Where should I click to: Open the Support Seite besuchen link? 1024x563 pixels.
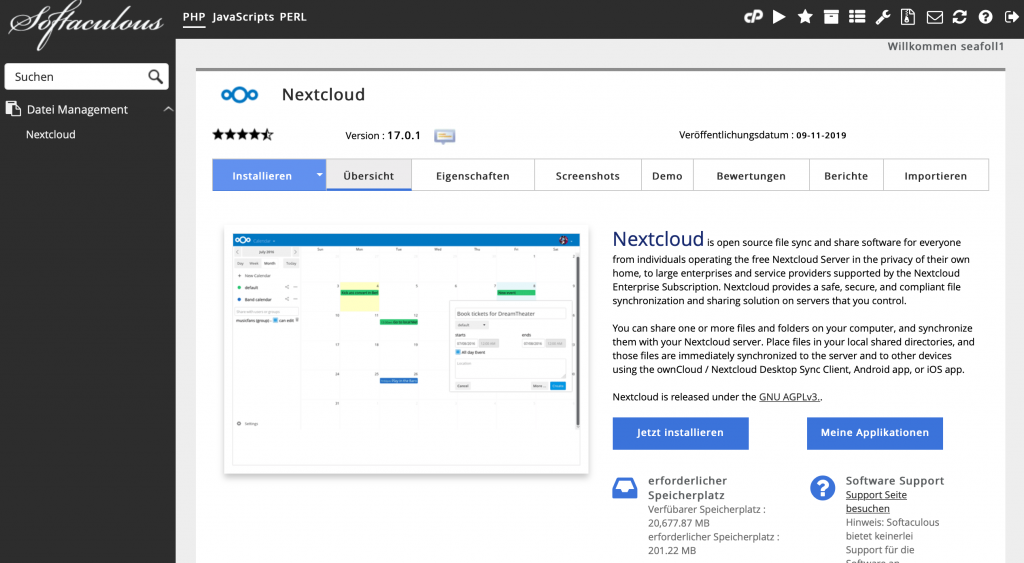coord(876,502)
